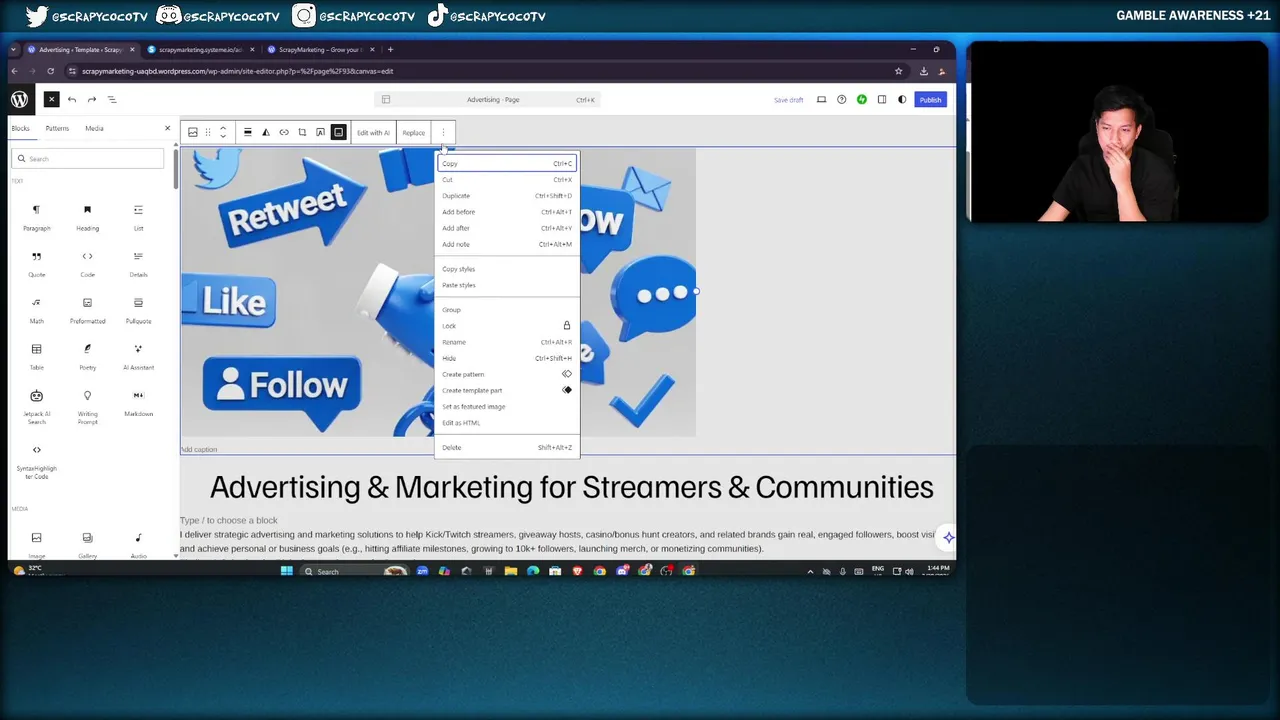1280x720 pixels.
Task: Undo the last change in the editor
Action: click(72, 99)
